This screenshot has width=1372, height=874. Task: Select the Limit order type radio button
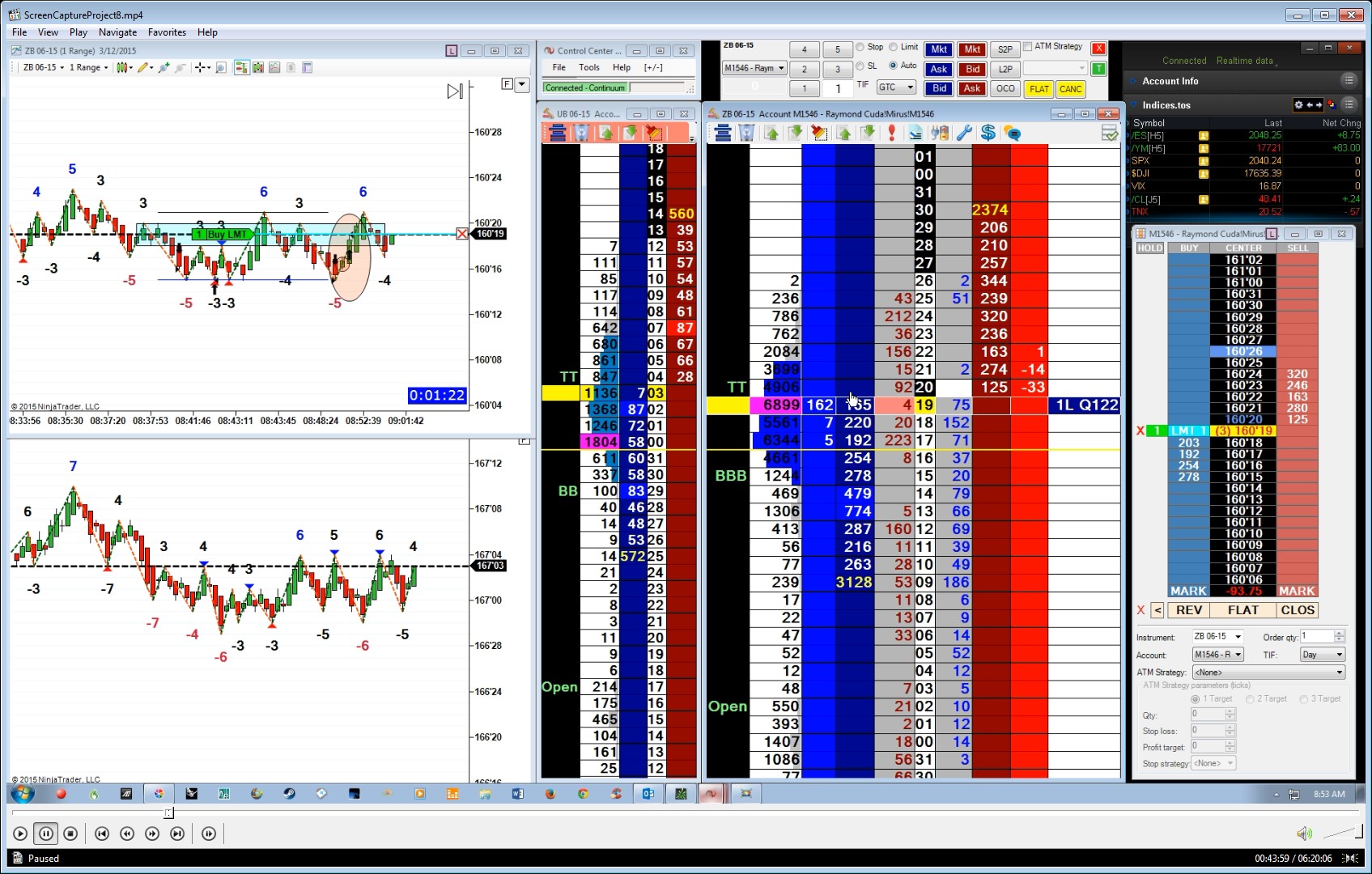coord(893,47)
